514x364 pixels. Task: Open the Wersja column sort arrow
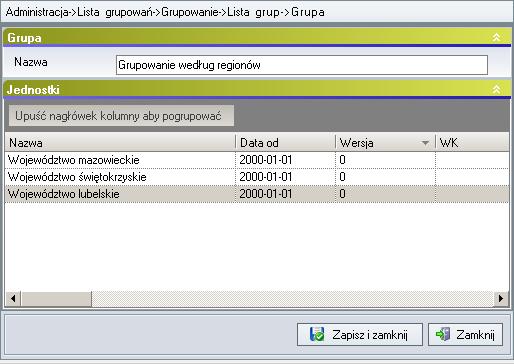coord(425,143)
